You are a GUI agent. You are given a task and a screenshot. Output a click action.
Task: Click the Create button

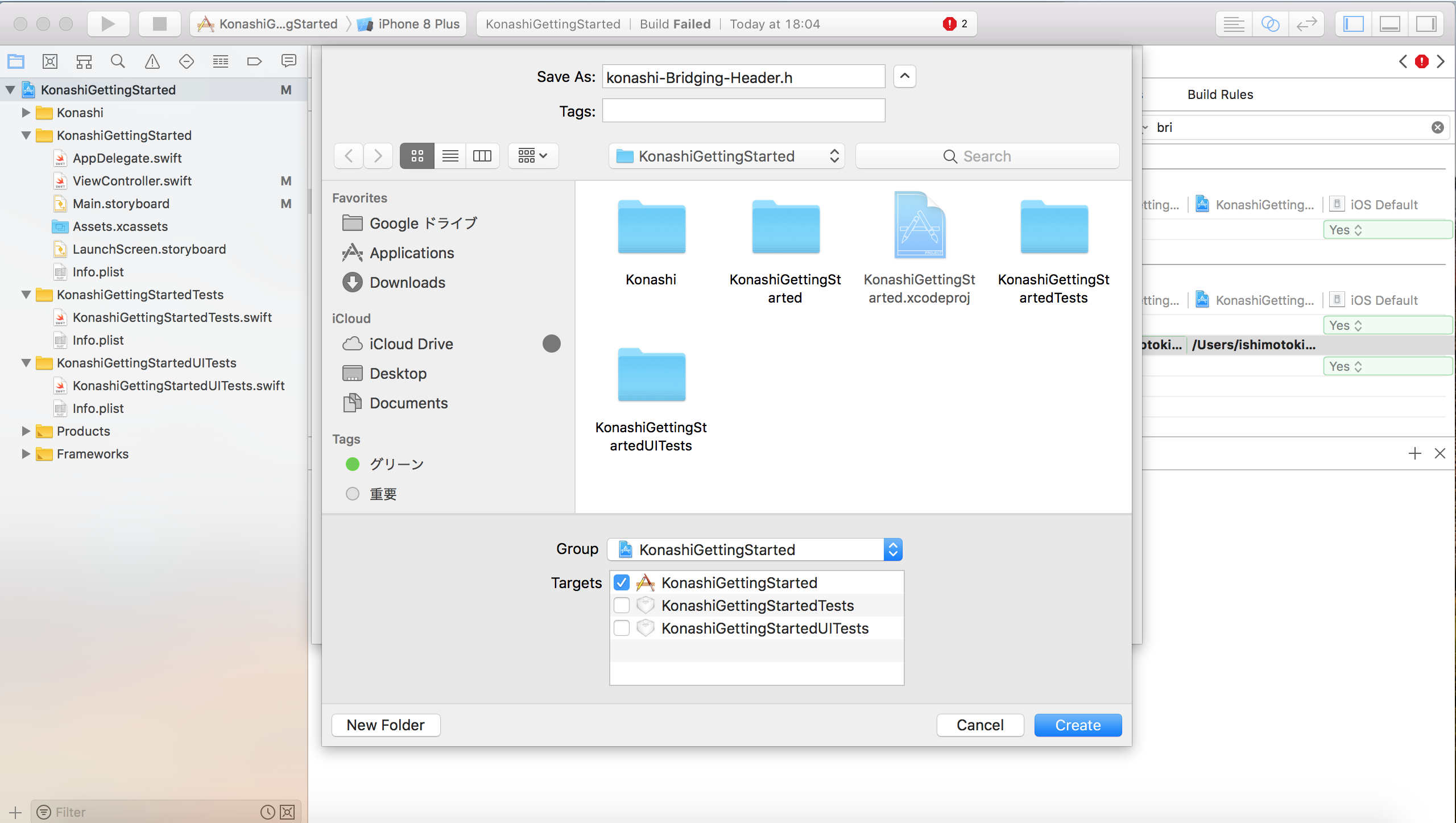(x=1077, y=725)
